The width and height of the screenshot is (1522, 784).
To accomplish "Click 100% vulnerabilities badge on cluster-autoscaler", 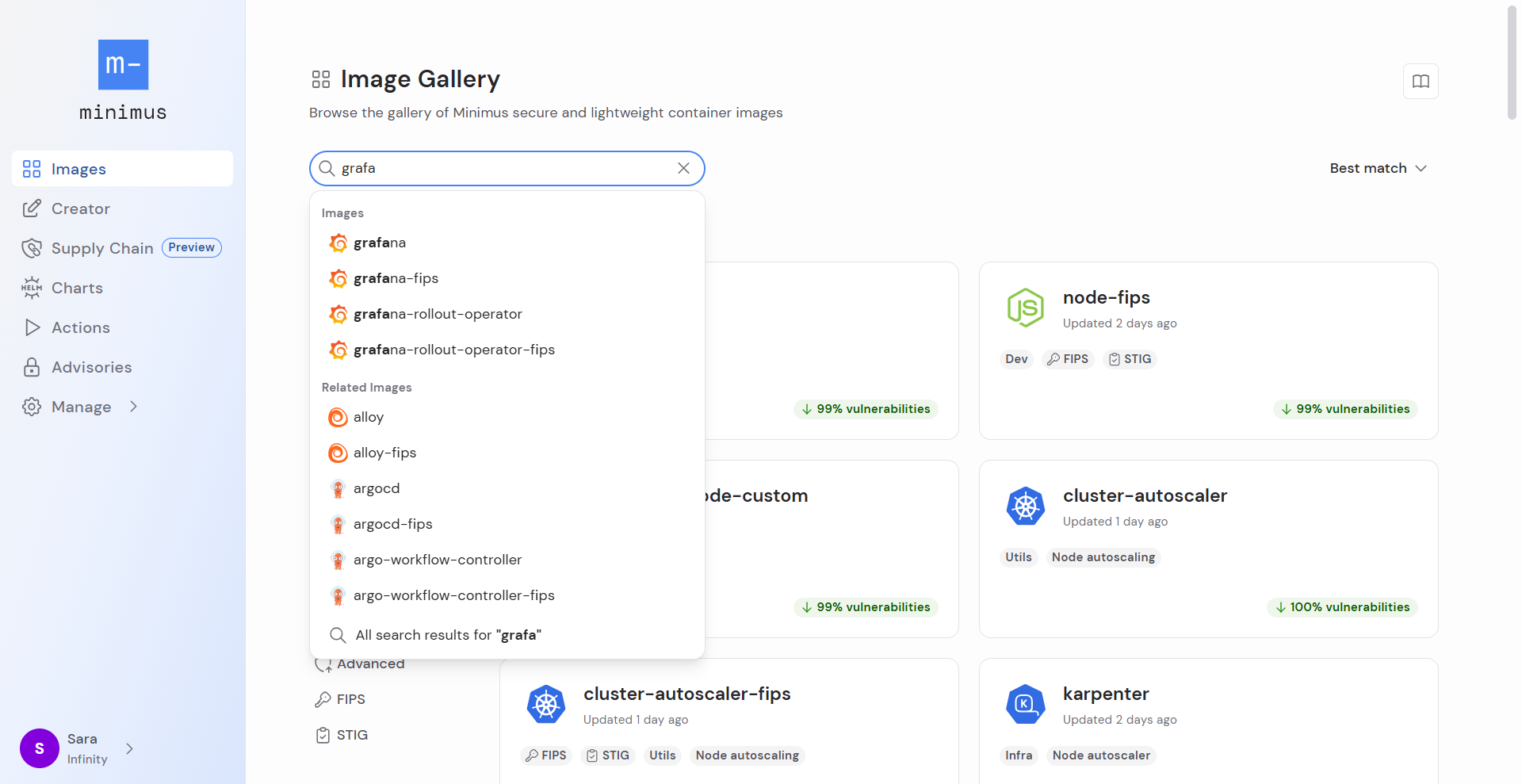I will [1342, 607].
